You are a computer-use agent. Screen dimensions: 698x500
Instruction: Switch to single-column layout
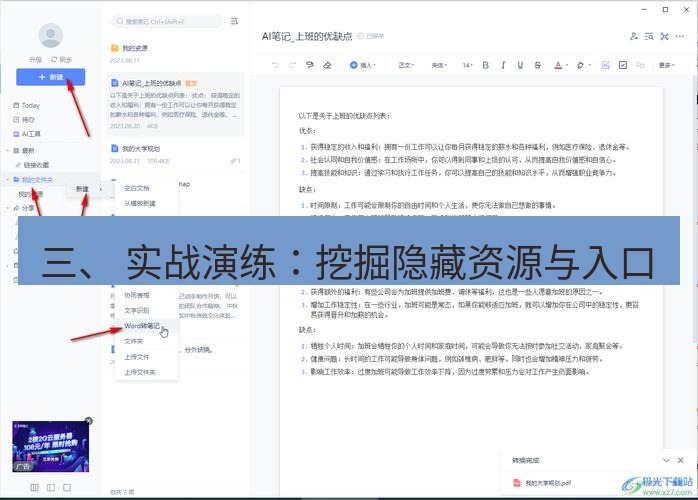coord(67,488)
